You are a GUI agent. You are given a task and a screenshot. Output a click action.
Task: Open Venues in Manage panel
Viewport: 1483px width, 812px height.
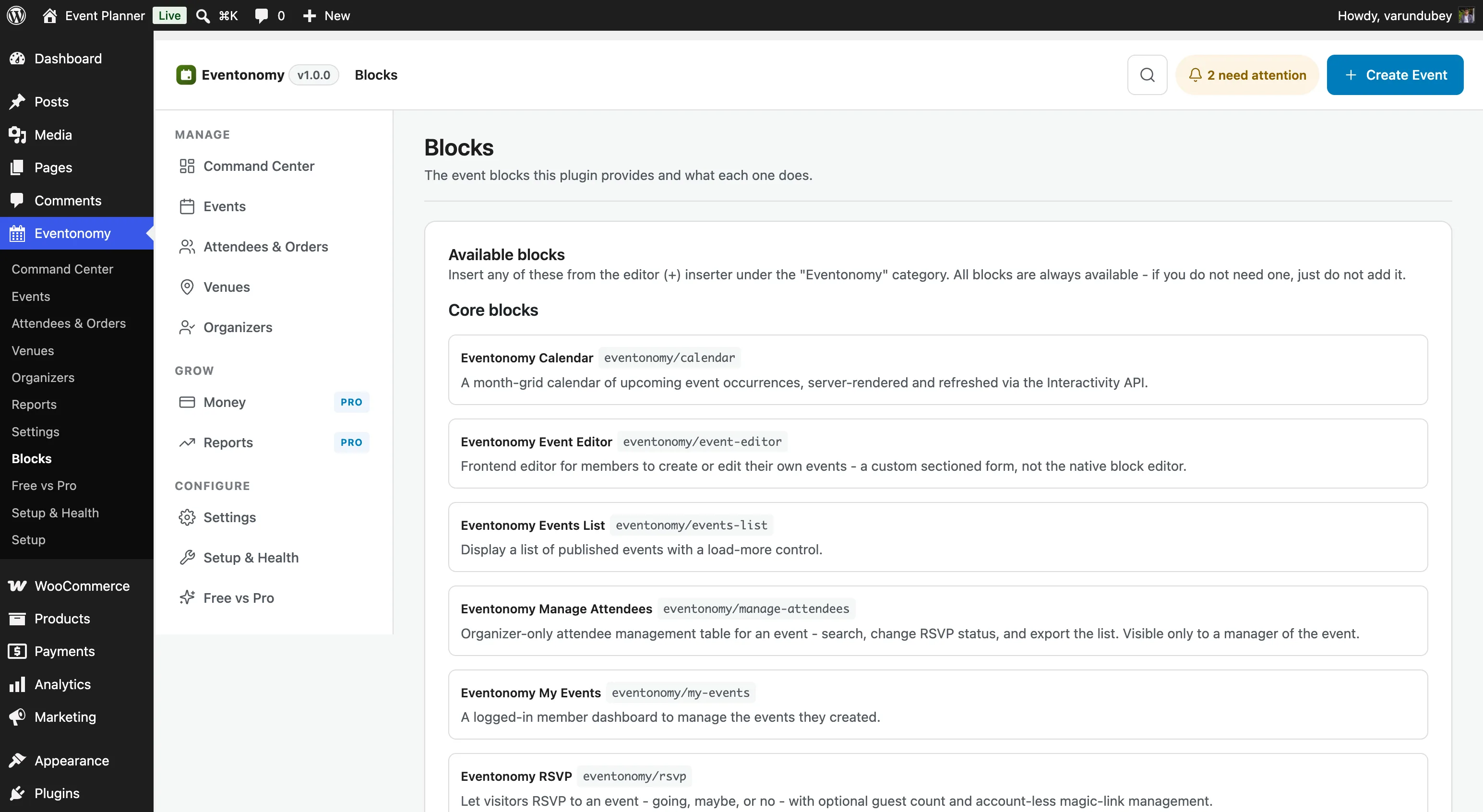pos(274,287)
